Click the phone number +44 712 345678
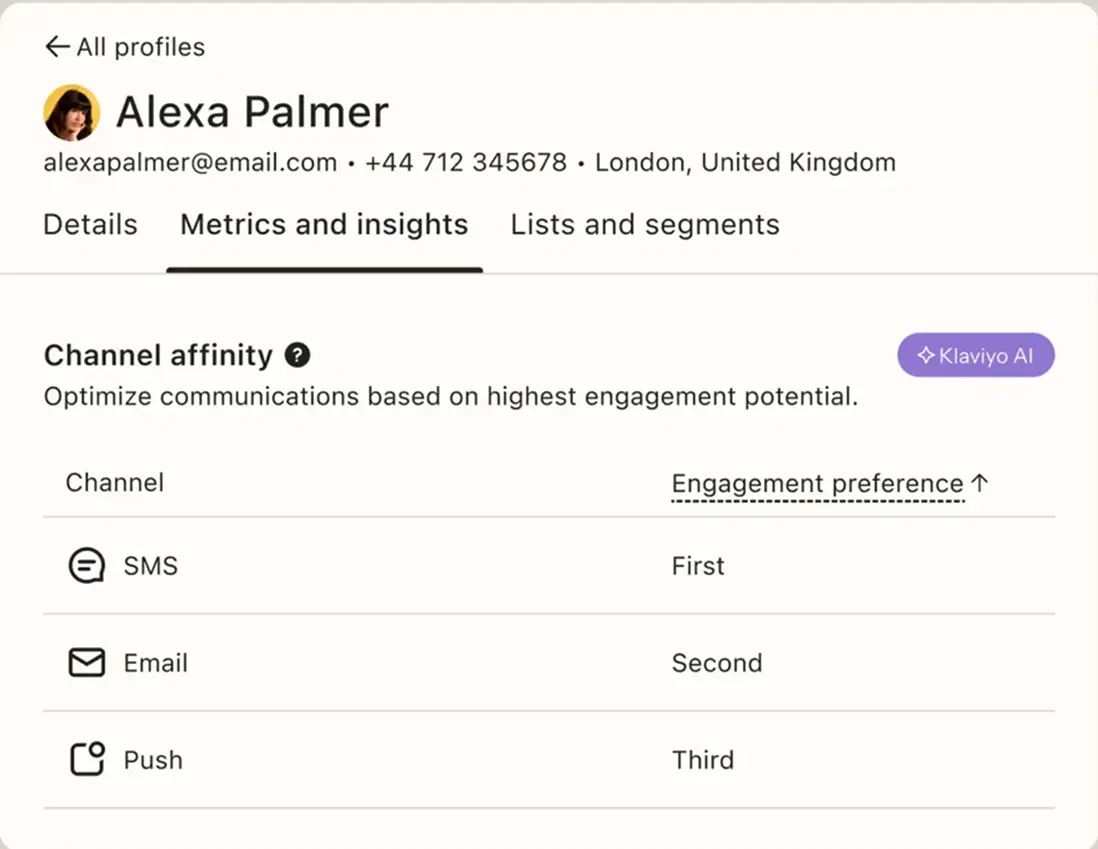This screenshot has height=849, width=1098. tap(466, 163)
